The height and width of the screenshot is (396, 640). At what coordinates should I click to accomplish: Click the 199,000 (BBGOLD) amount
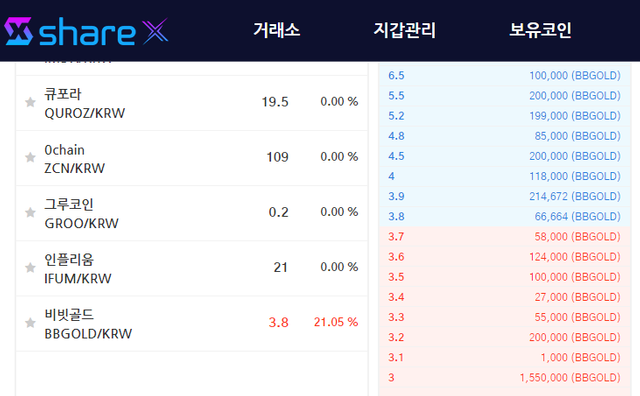coord(575,116)
